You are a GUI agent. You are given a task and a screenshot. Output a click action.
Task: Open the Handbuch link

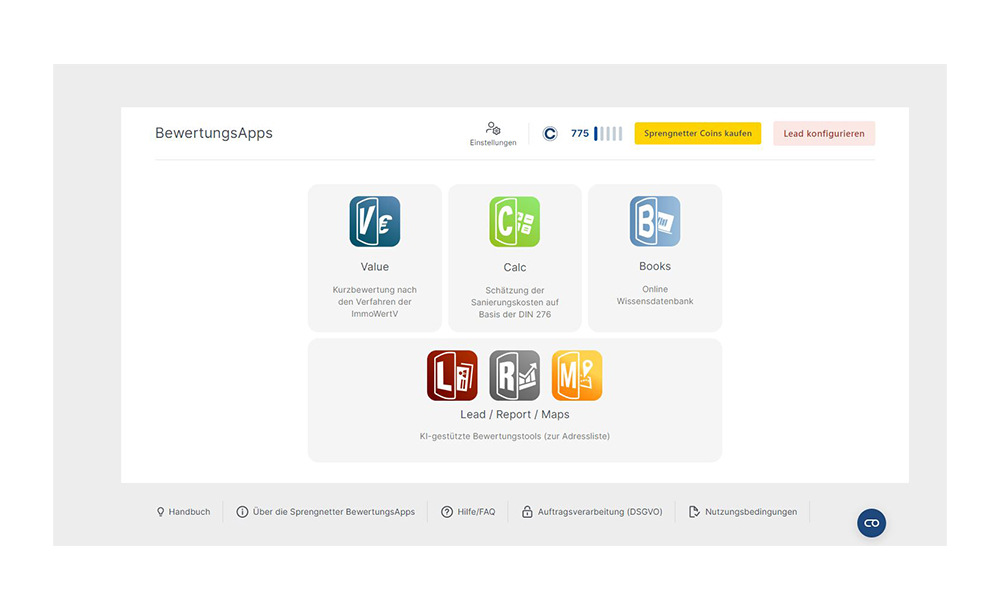189,512
